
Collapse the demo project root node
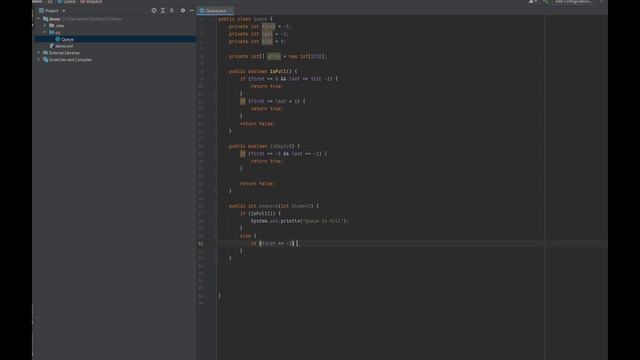[x=39, y=19]
